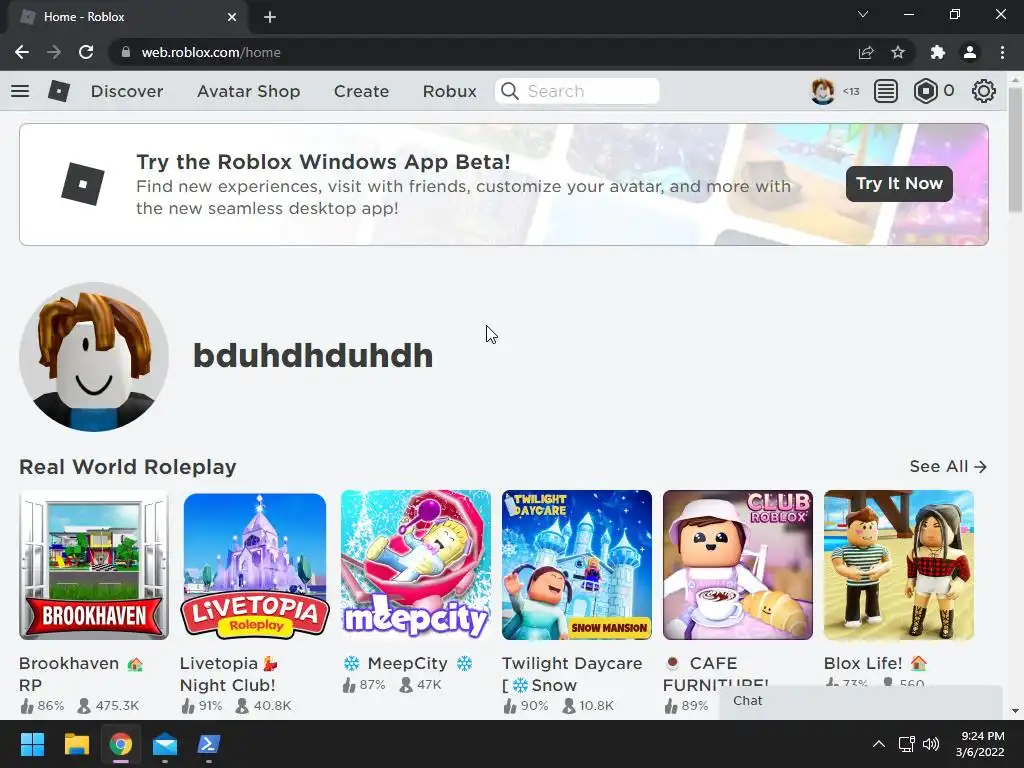Go forward with browser forward arrow
Viewport: 1024px width, 768px height.
(54, 52)
